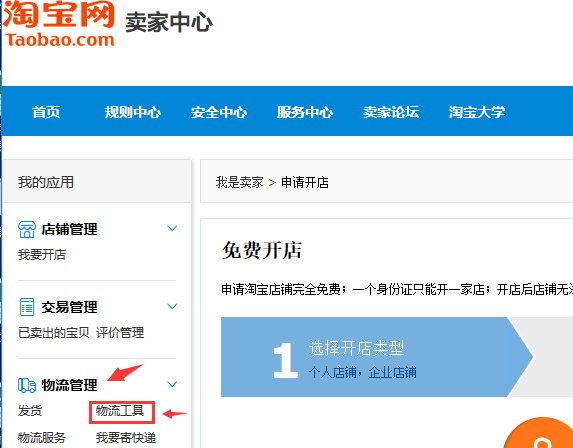Collapse the 店铺管理 section chevron

pos(172,228)
